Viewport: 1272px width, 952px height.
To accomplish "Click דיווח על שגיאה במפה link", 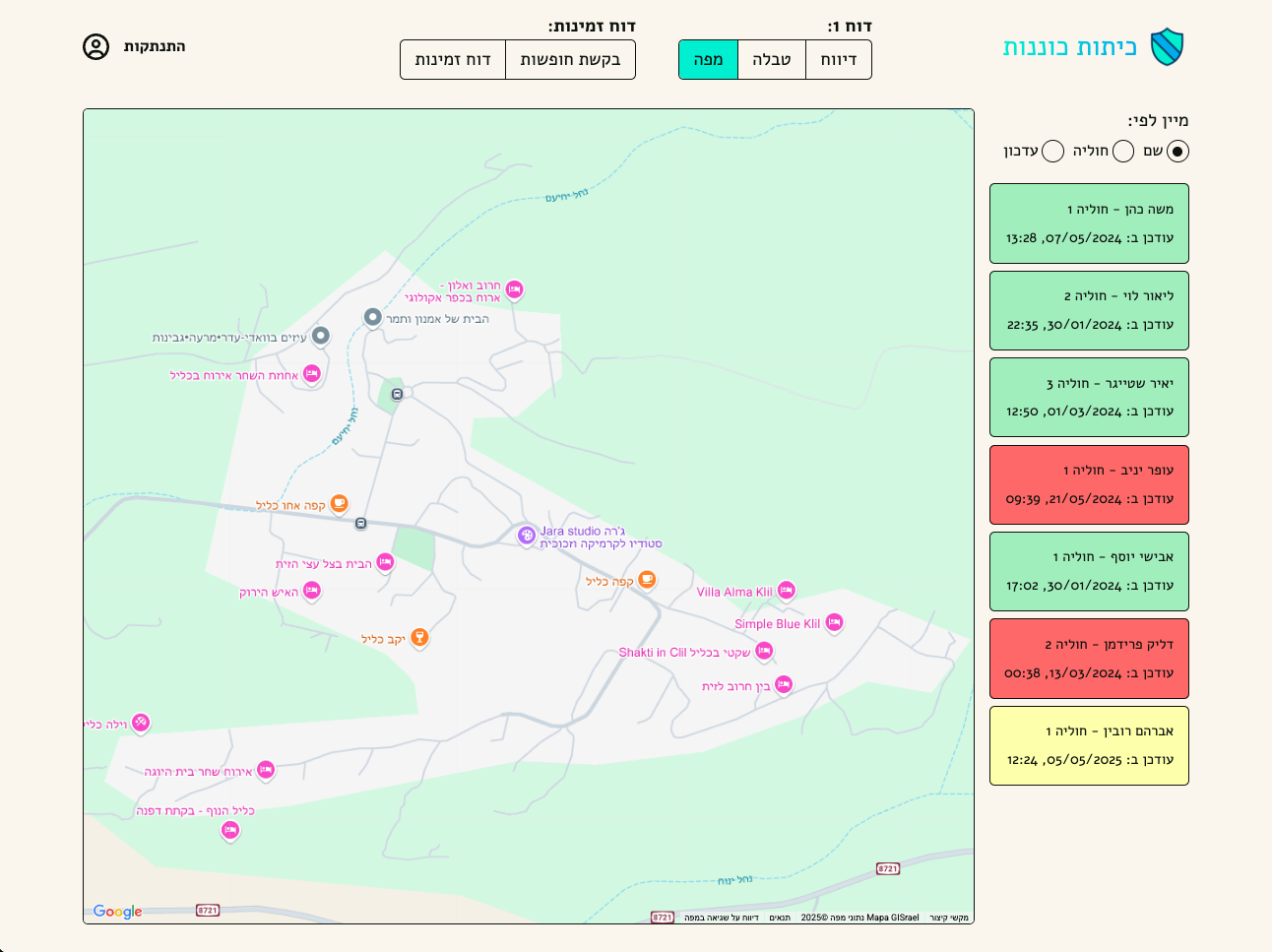I will [722, 918].
